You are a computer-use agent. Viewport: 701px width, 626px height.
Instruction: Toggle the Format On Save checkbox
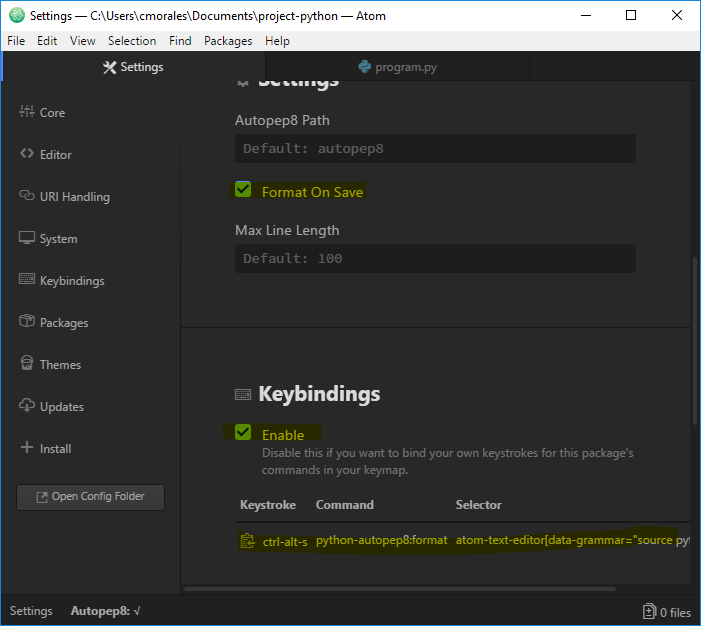click(243, 190)
